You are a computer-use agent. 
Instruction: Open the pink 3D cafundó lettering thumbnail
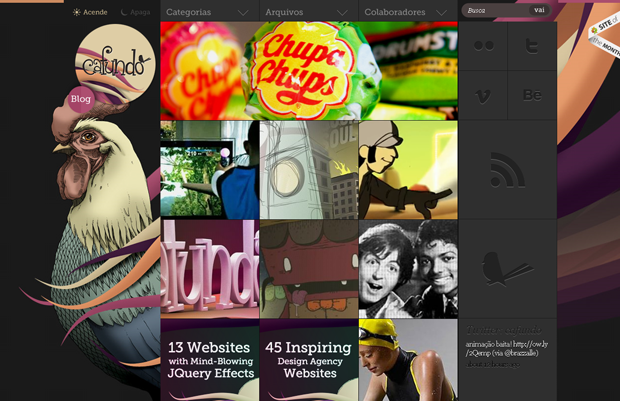[x=210, y=269]
